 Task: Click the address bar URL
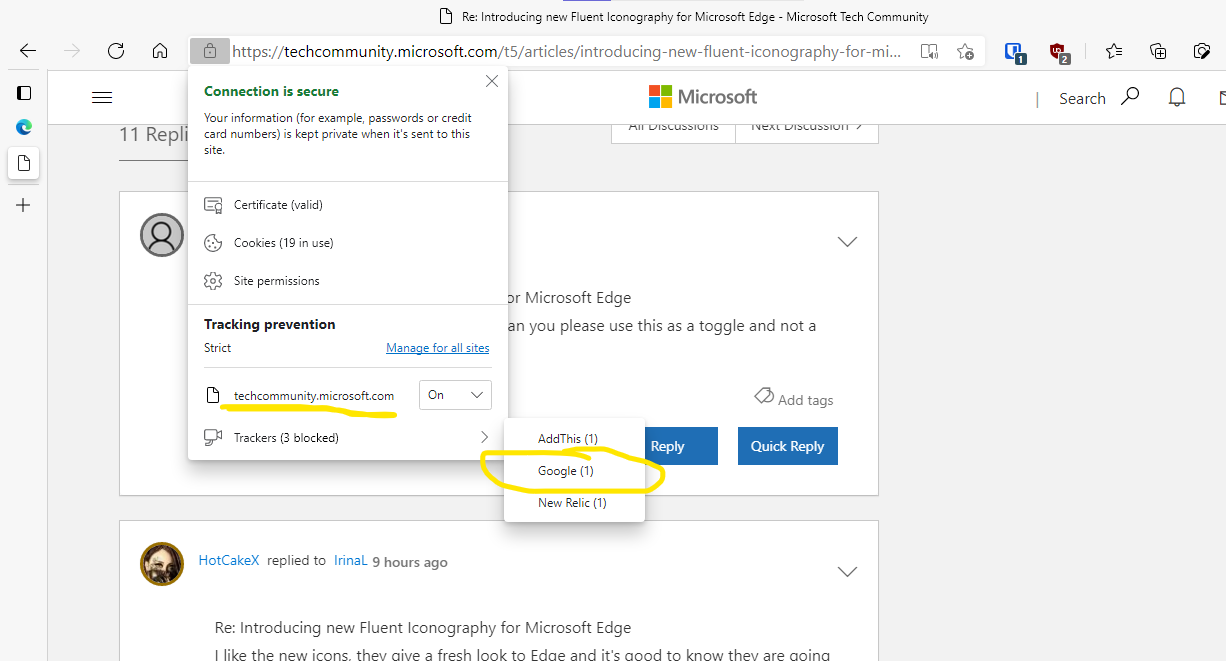(x=567, y=51)
